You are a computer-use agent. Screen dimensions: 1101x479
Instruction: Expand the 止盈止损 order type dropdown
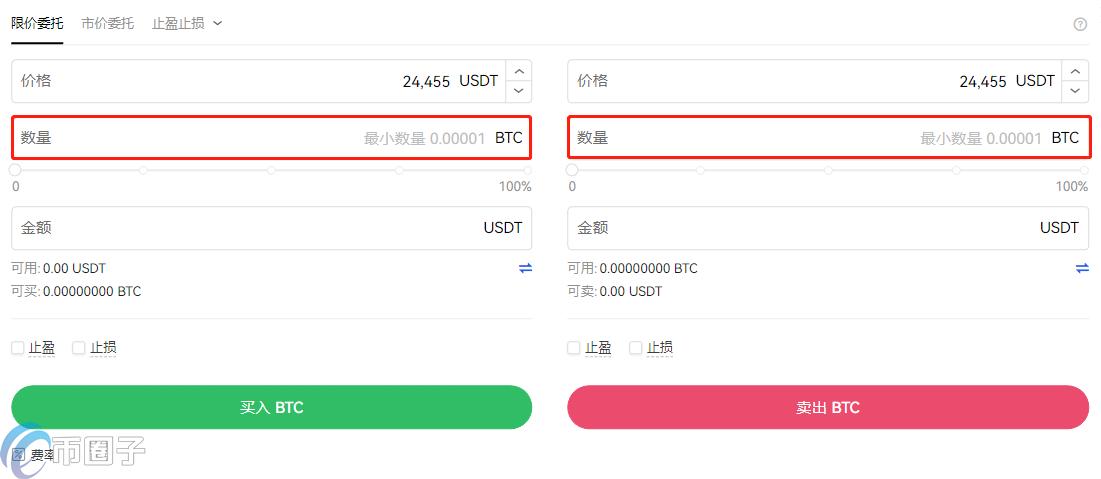187,23
